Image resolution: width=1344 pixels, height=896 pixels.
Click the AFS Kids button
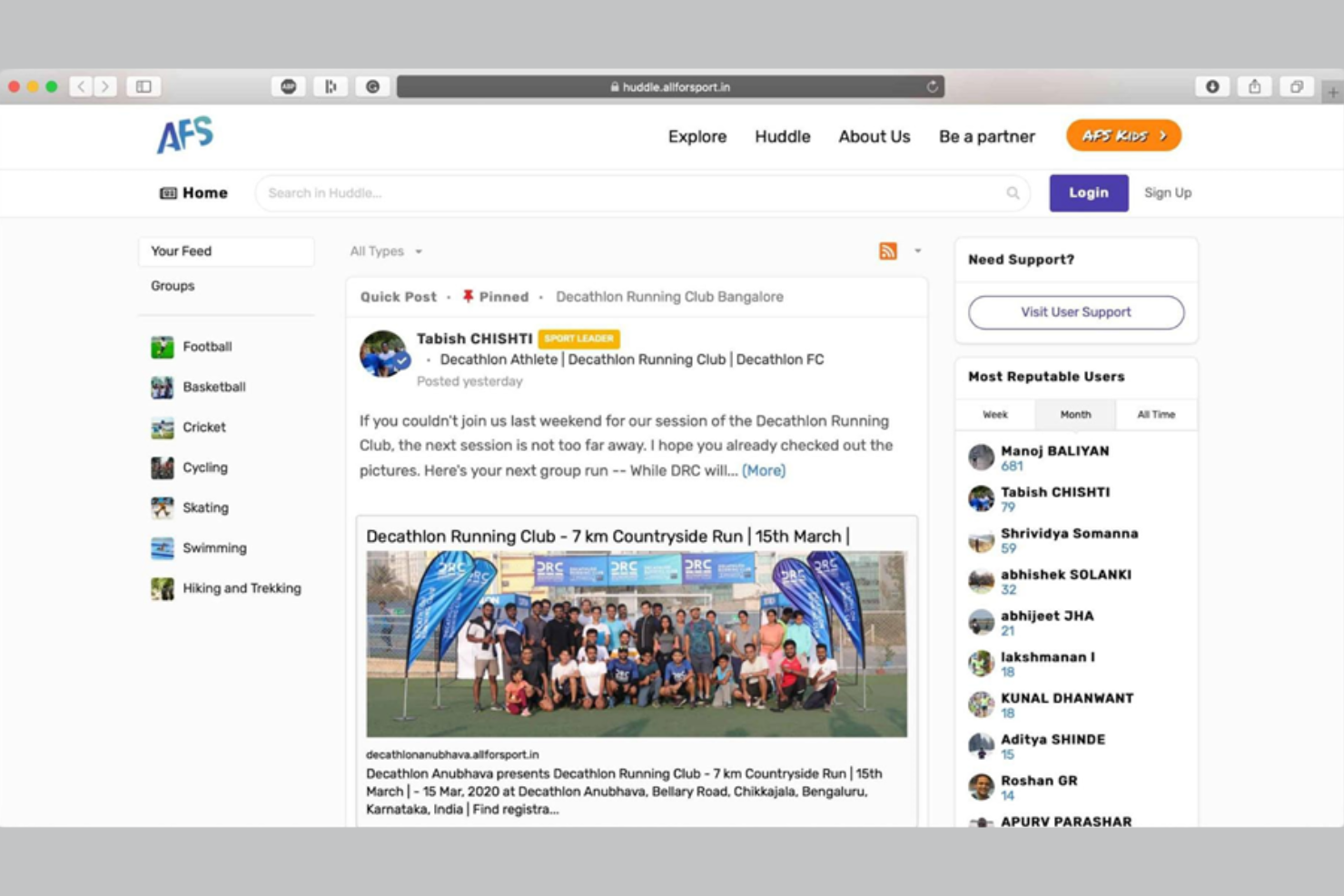pos(1123,135)
